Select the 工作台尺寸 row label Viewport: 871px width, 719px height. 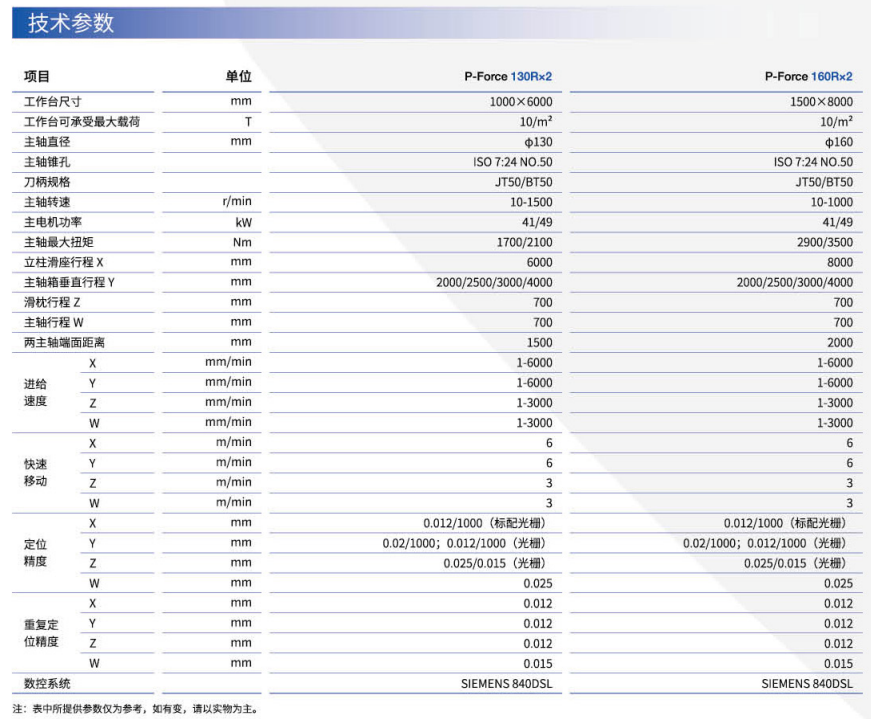coord(52,102)
